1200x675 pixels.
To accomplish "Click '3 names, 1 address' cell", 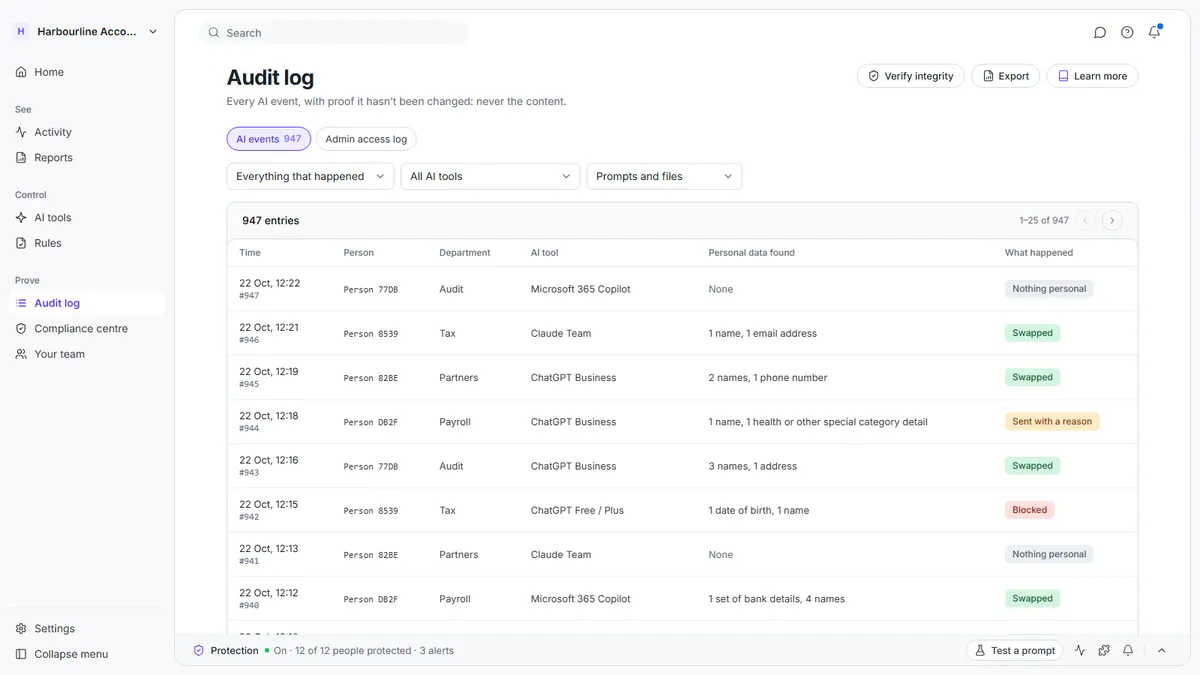I will click(755, 466).
